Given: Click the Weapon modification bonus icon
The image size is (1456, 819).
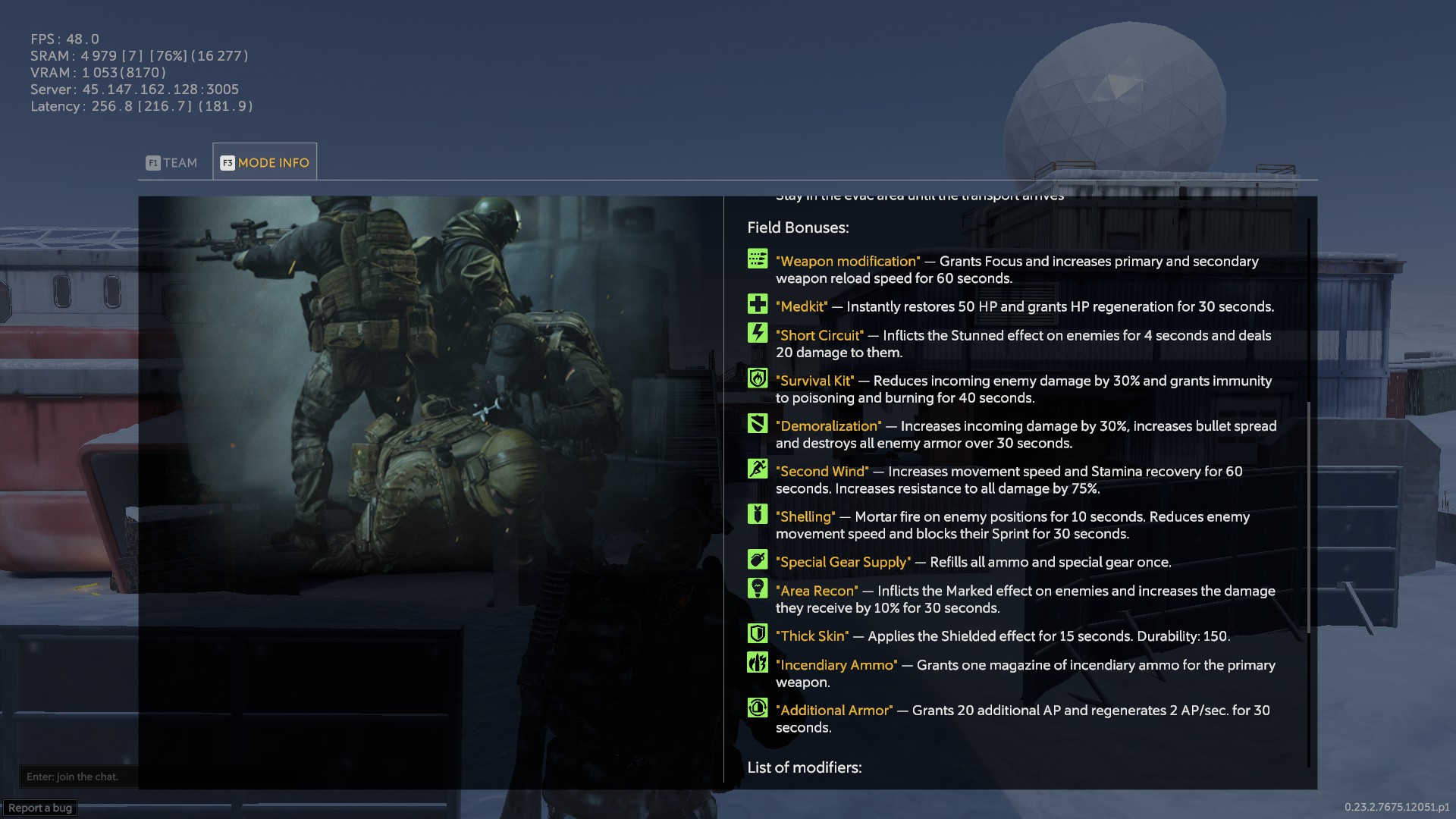Looking at the screenshot, I should click(757, 259).
